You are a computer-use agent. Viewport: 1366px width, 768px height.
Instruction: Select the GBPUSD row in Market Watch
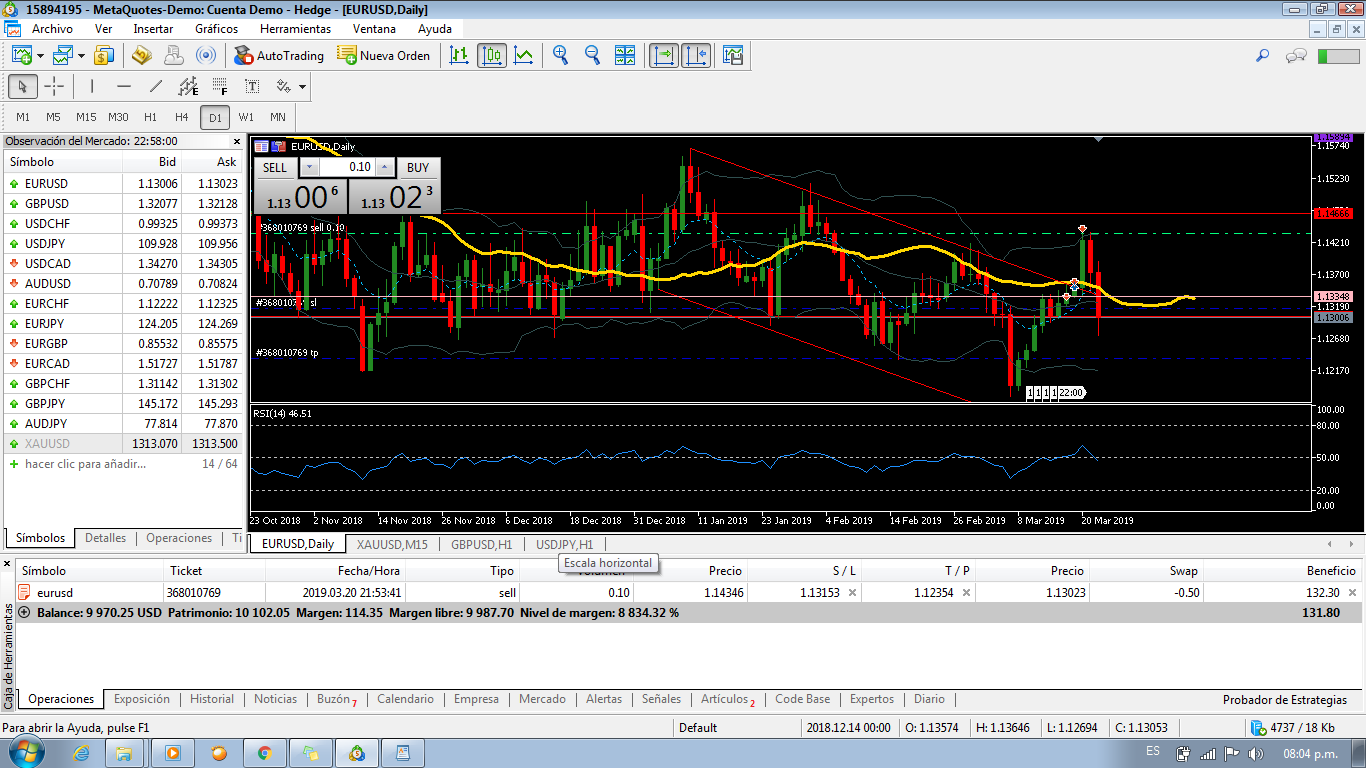(x=124, y=204)
